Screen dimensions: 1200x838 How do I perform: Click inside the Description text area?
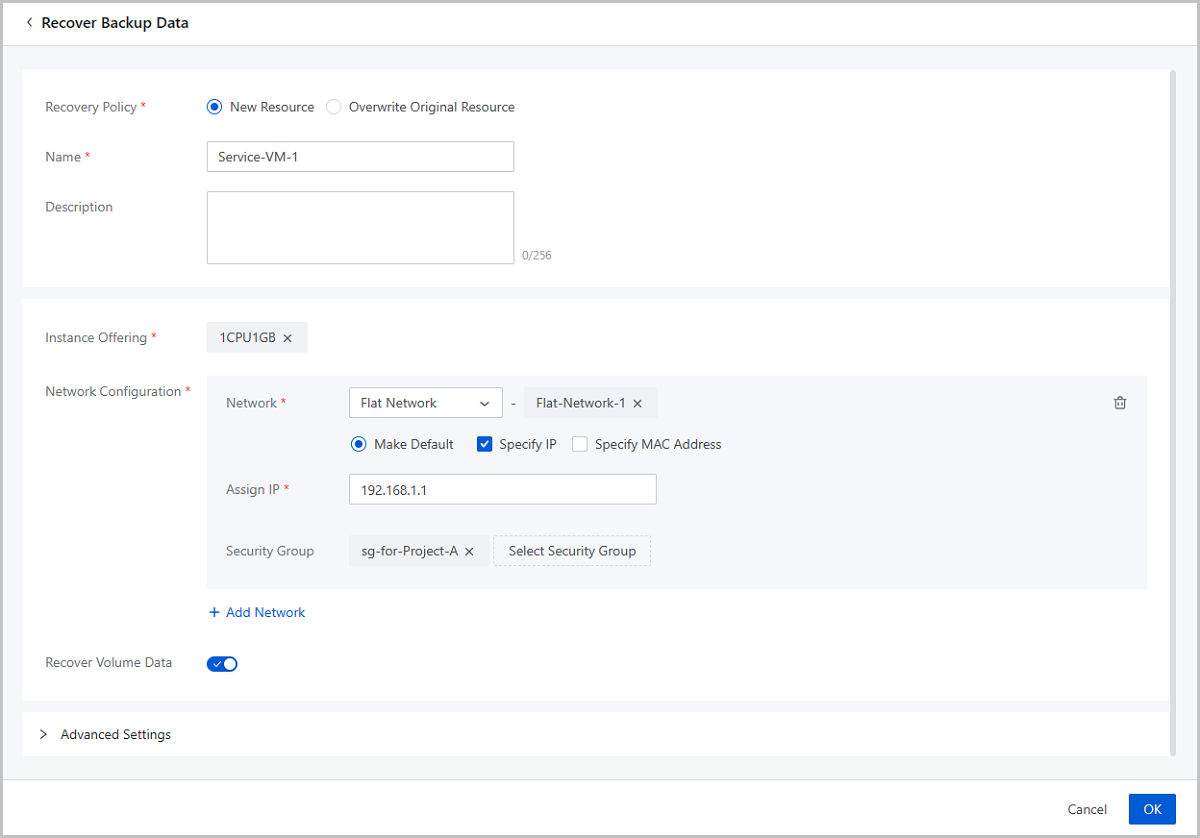point(360,227)
